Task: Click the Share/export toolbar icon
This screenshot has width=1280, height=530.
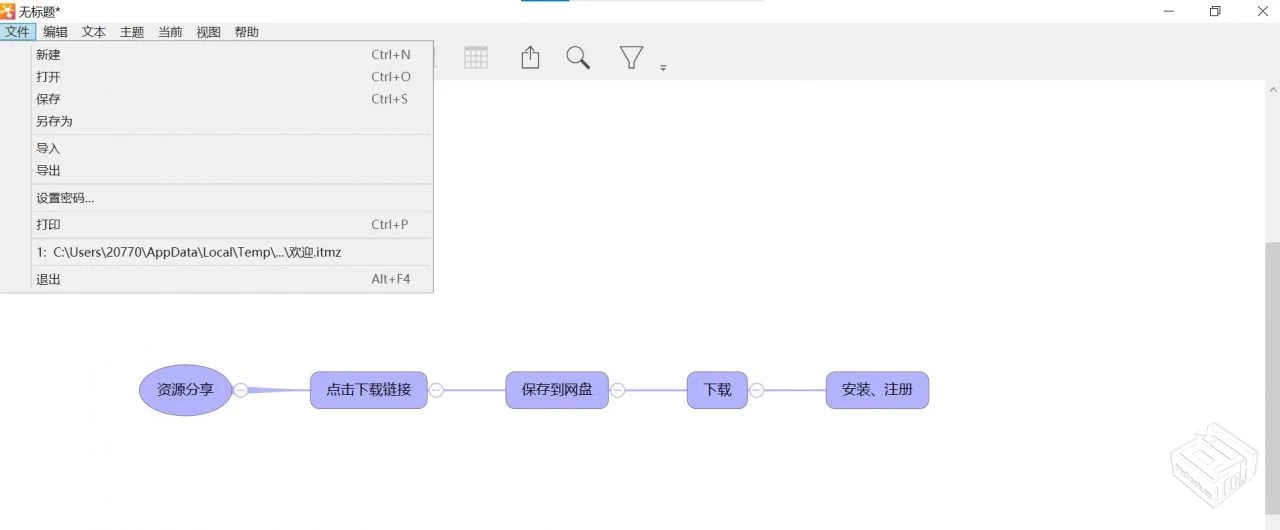Action: [530, 58]
